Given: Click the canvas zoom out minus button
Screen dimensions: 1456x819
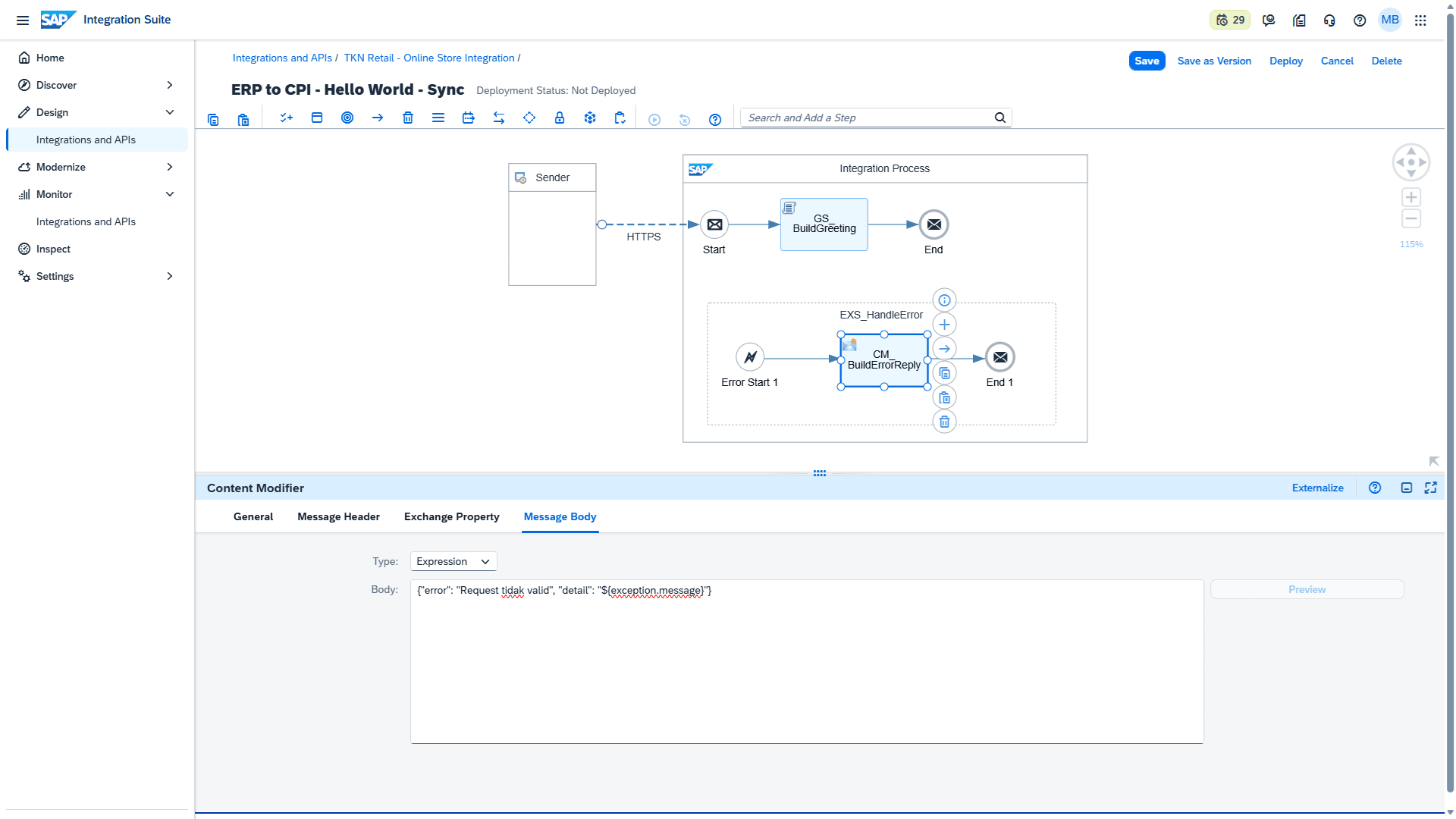Looking at the screenshot, I should click(x=1411, y=218).
